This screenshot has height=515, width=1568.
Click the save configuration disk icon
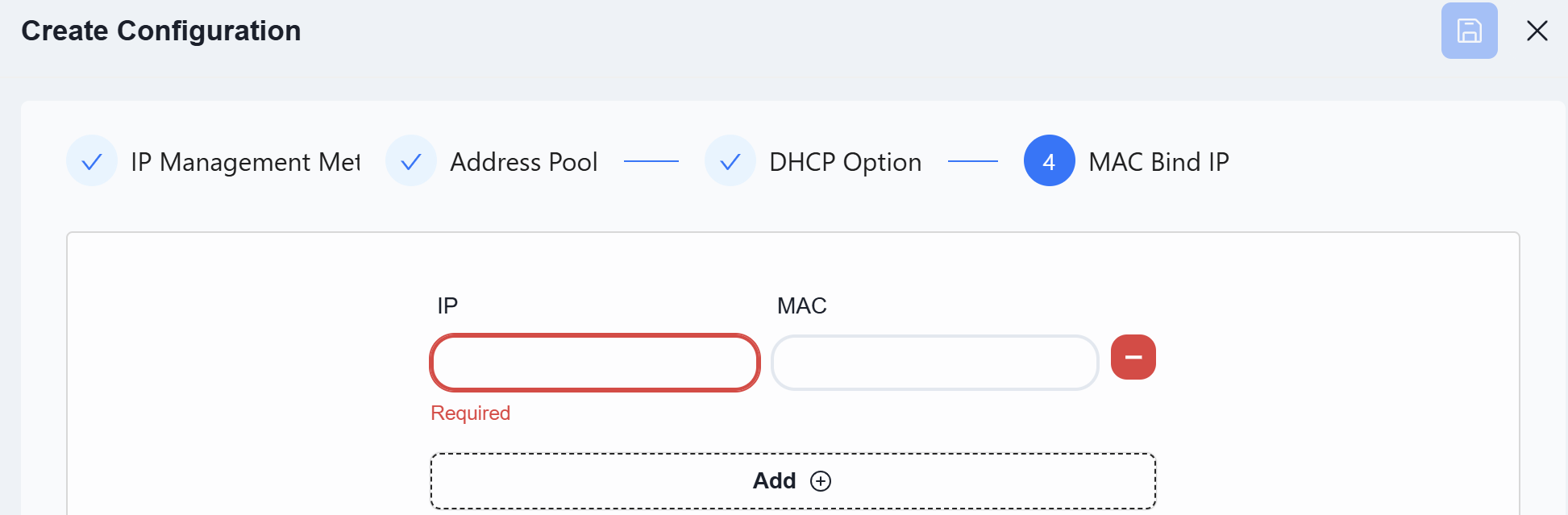point(1469,31)
